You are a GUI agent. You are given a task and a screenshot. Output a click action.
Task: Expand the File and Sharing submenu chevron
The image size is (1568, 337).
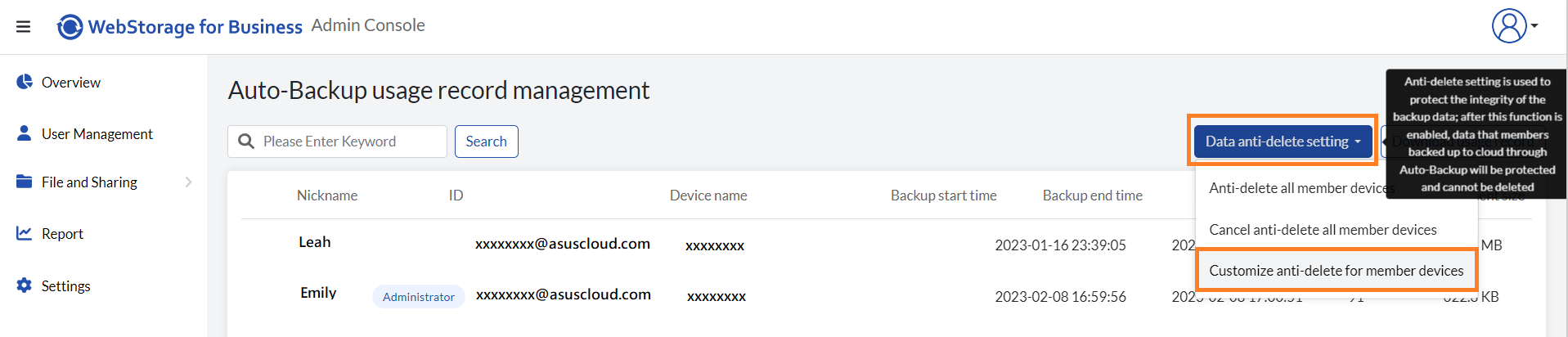pos(188,182)
